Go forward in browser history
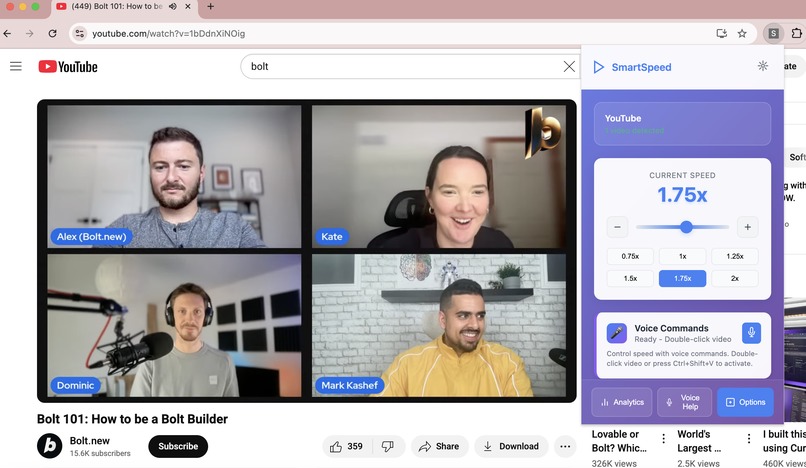Screen dimensions: 806x468 [30, 33]
